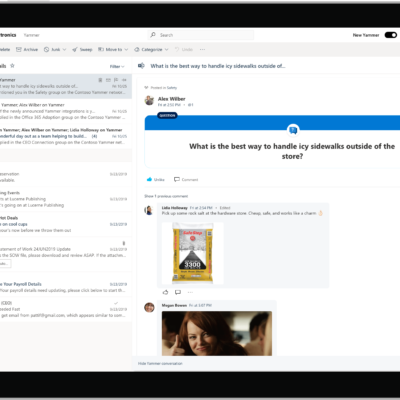Click the Search magnifier icon
The height and width of the screenshot is (400, 400).
[x=153, y=35]
